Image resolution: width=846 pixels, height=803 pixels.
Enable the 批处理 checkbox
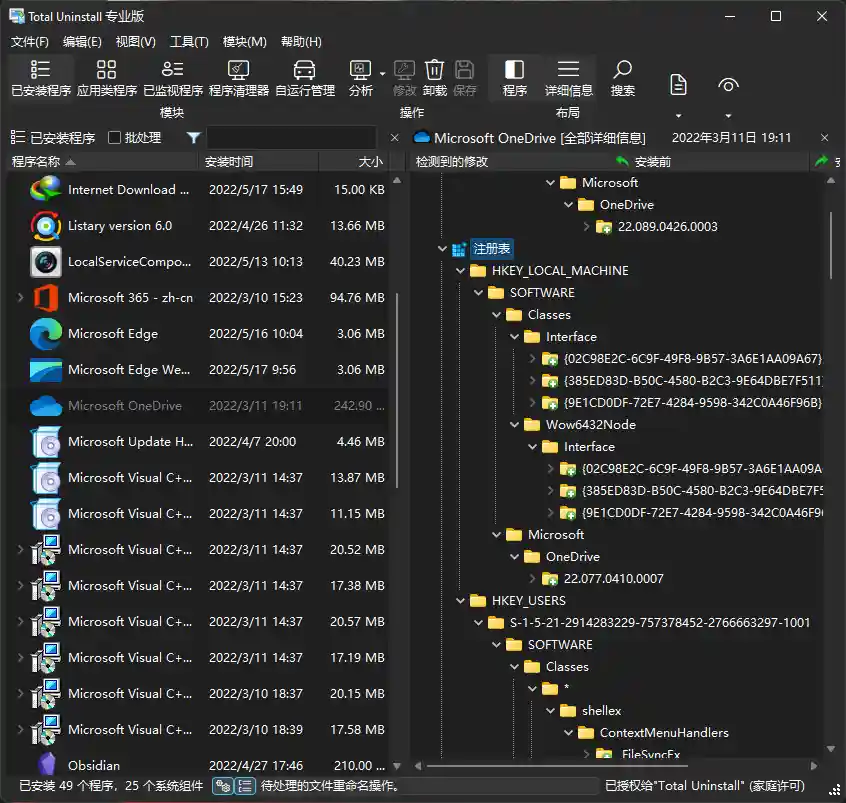click(x=115, y=138)
